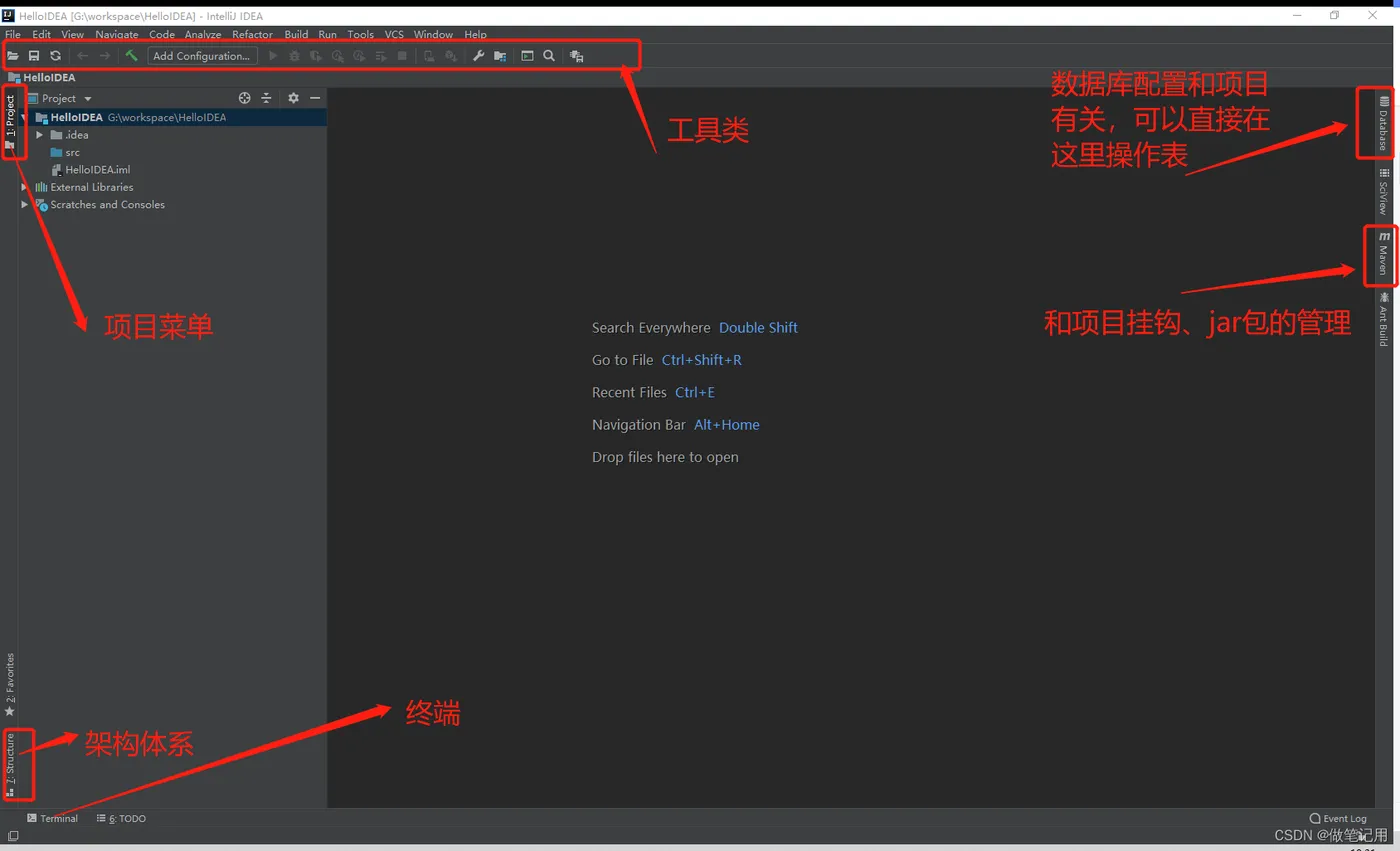Screen dimensions: 1400x851
Task: Build project with green hammer icon
Action: coord(131,56)
